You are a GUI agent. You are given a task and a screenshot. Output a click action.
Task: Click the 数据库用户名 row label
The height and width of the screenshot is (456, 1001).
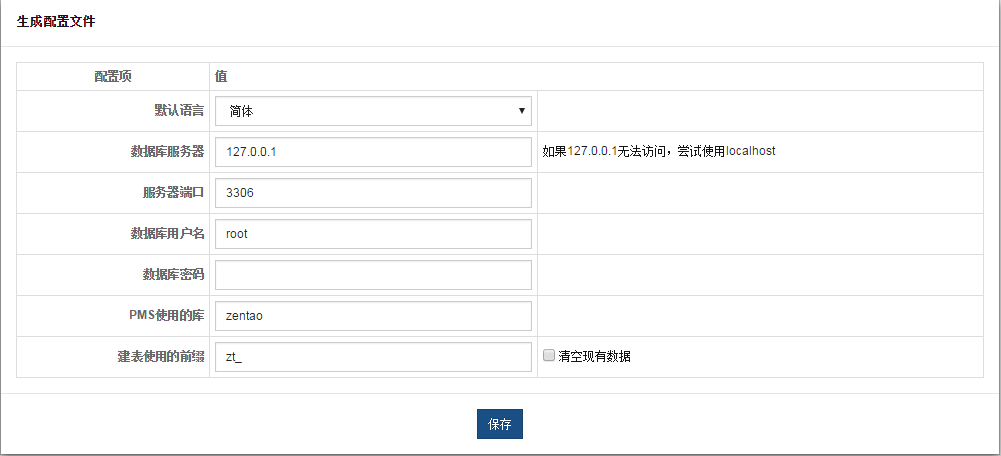point(167,233)
